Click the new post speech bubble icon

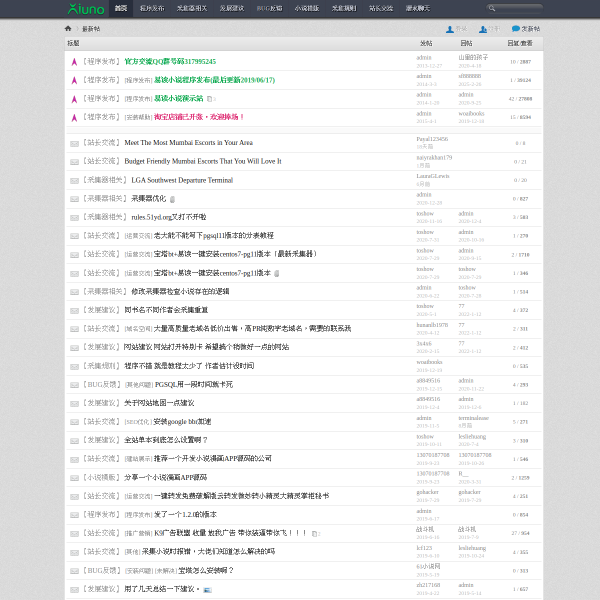coord(516,29)
